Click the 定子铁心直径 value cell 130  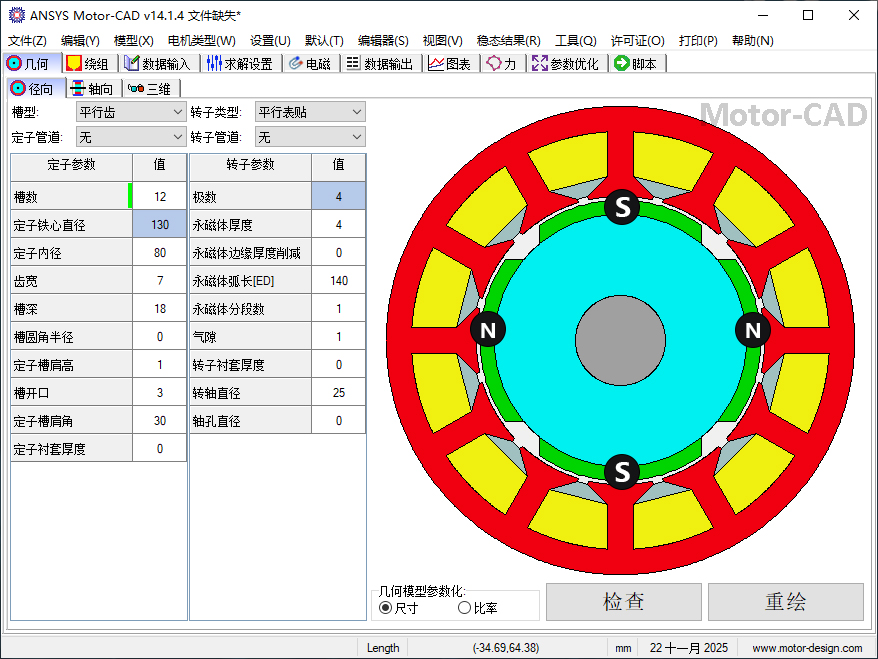click(160, 225)
